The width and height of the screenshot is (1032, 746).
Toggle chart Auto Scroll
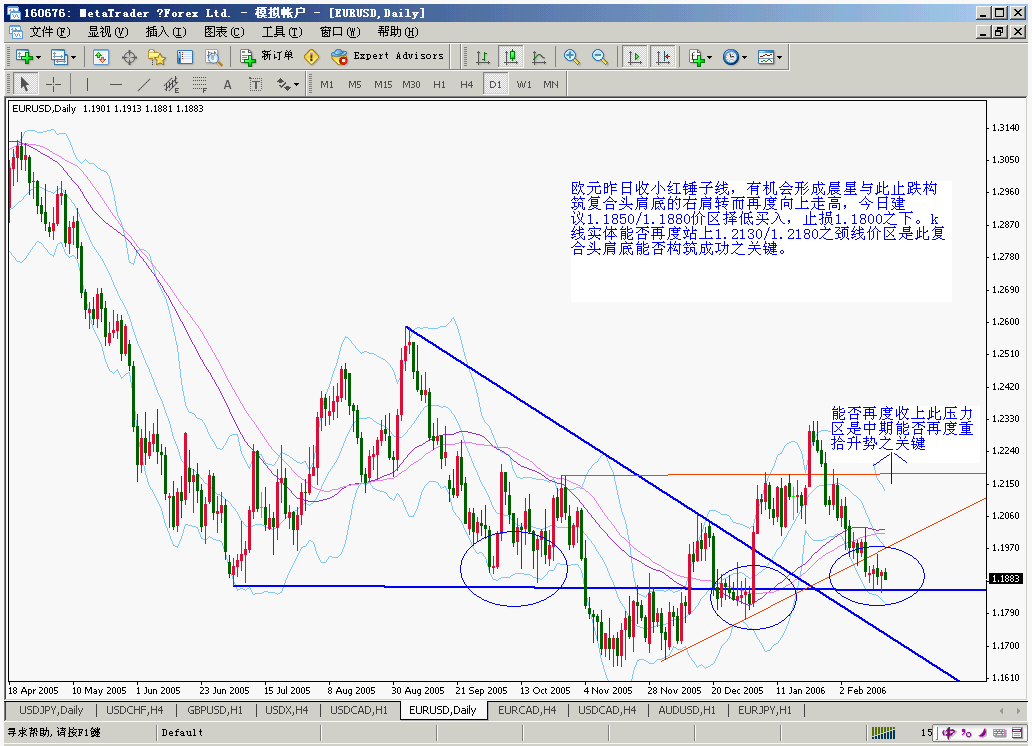tap(634, 57)
